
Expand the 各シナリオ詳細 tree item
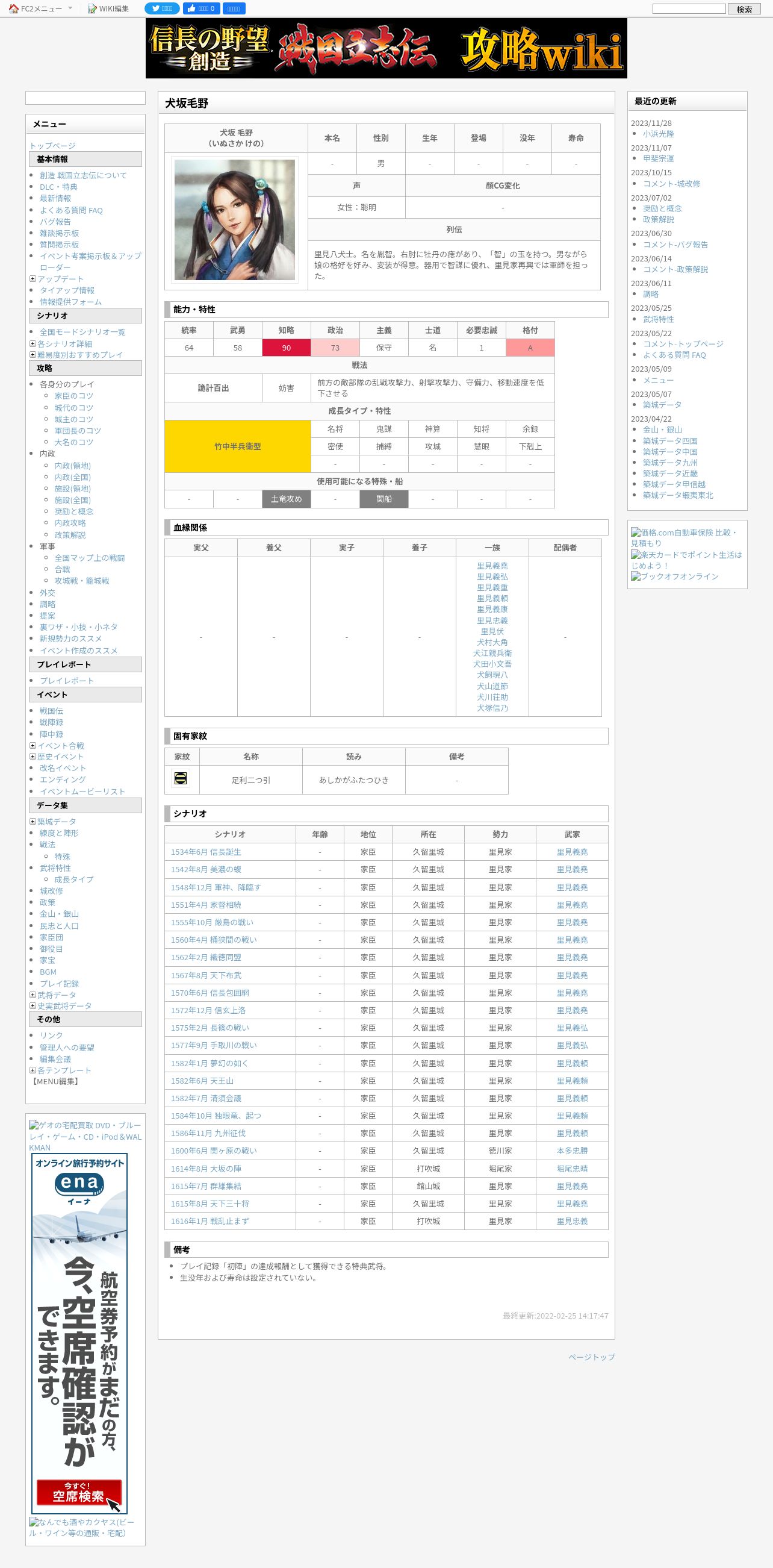(33, 343)
